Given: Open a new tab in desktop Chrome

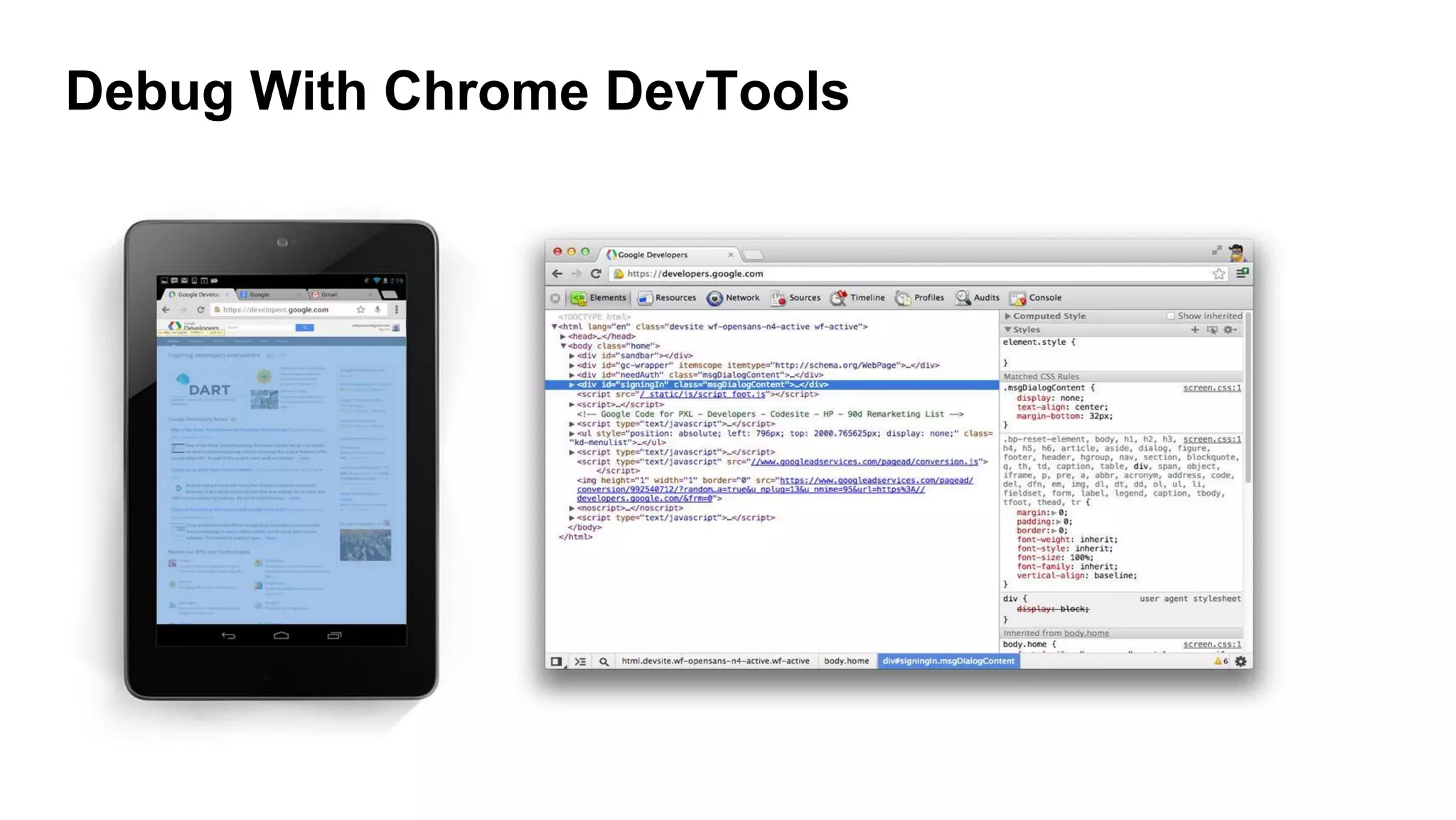Looking at the screenshot, I should (x=753, y=255).
